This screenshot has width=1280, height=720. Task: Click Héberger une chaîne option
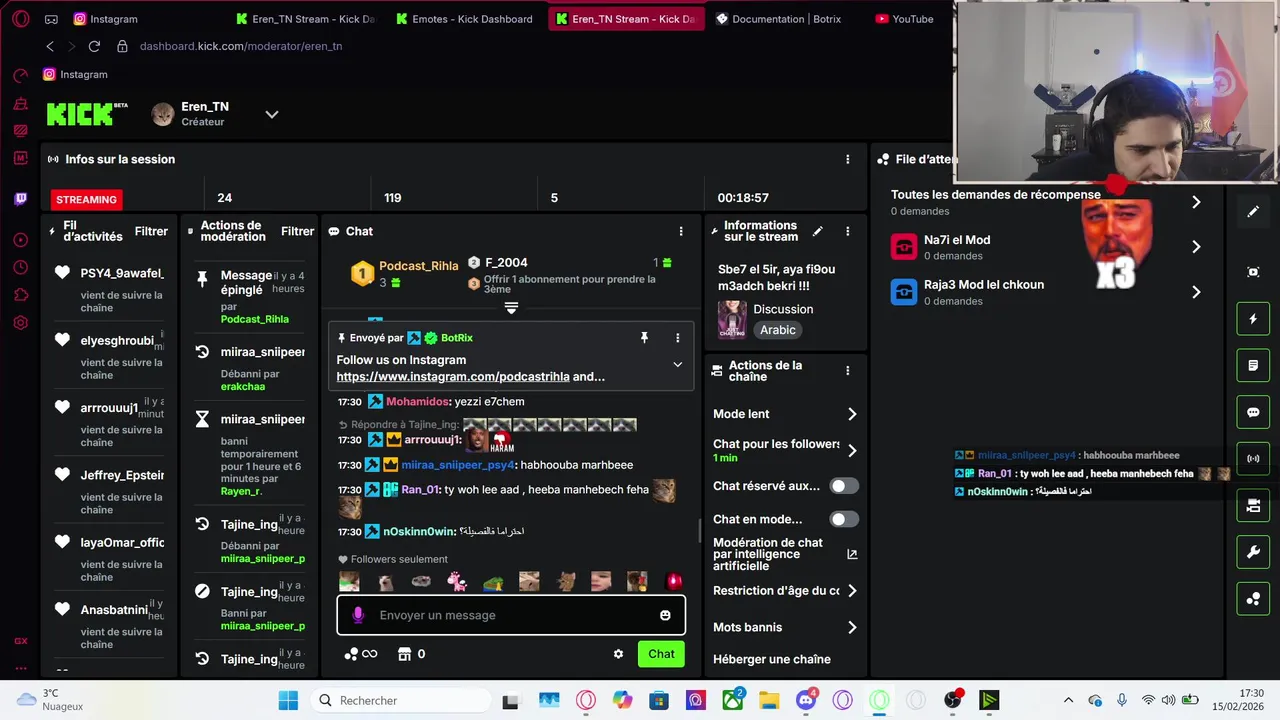click(x=772, y=659)
